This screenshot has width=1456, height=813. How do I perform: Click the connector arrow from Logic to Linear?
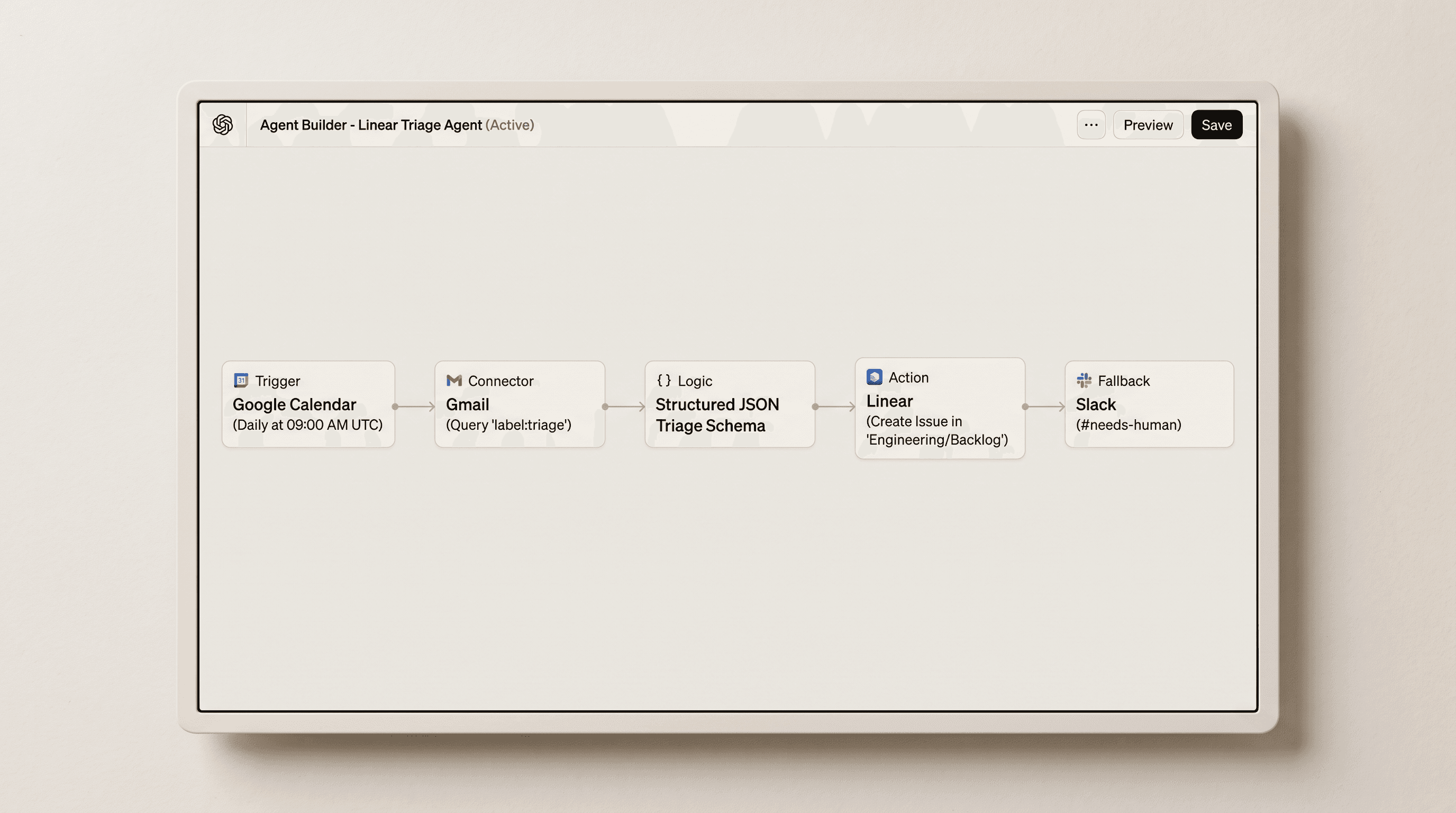836,406
